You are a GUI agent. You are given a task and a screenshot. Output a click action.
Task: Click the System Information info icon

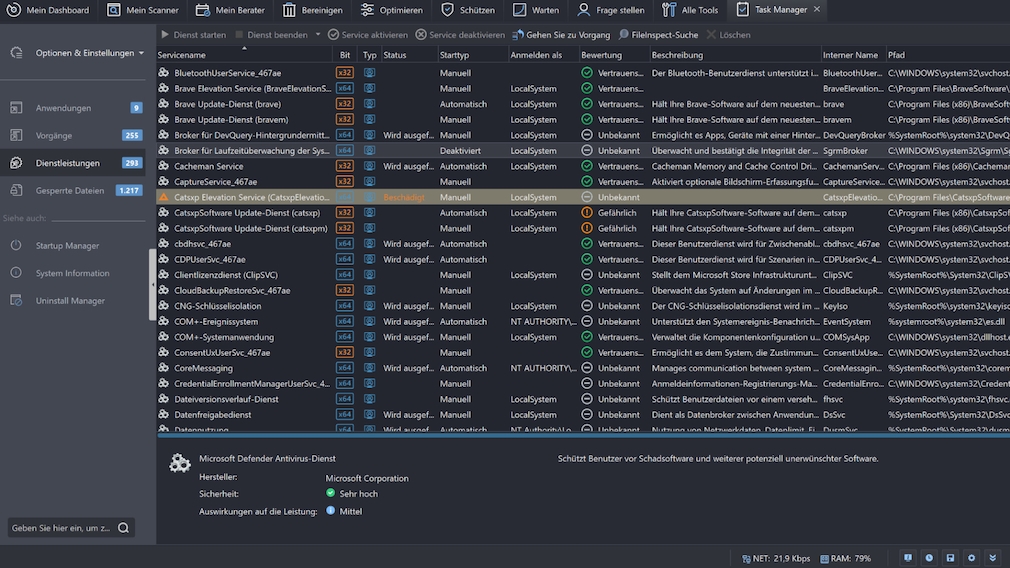tap(16, 273)
